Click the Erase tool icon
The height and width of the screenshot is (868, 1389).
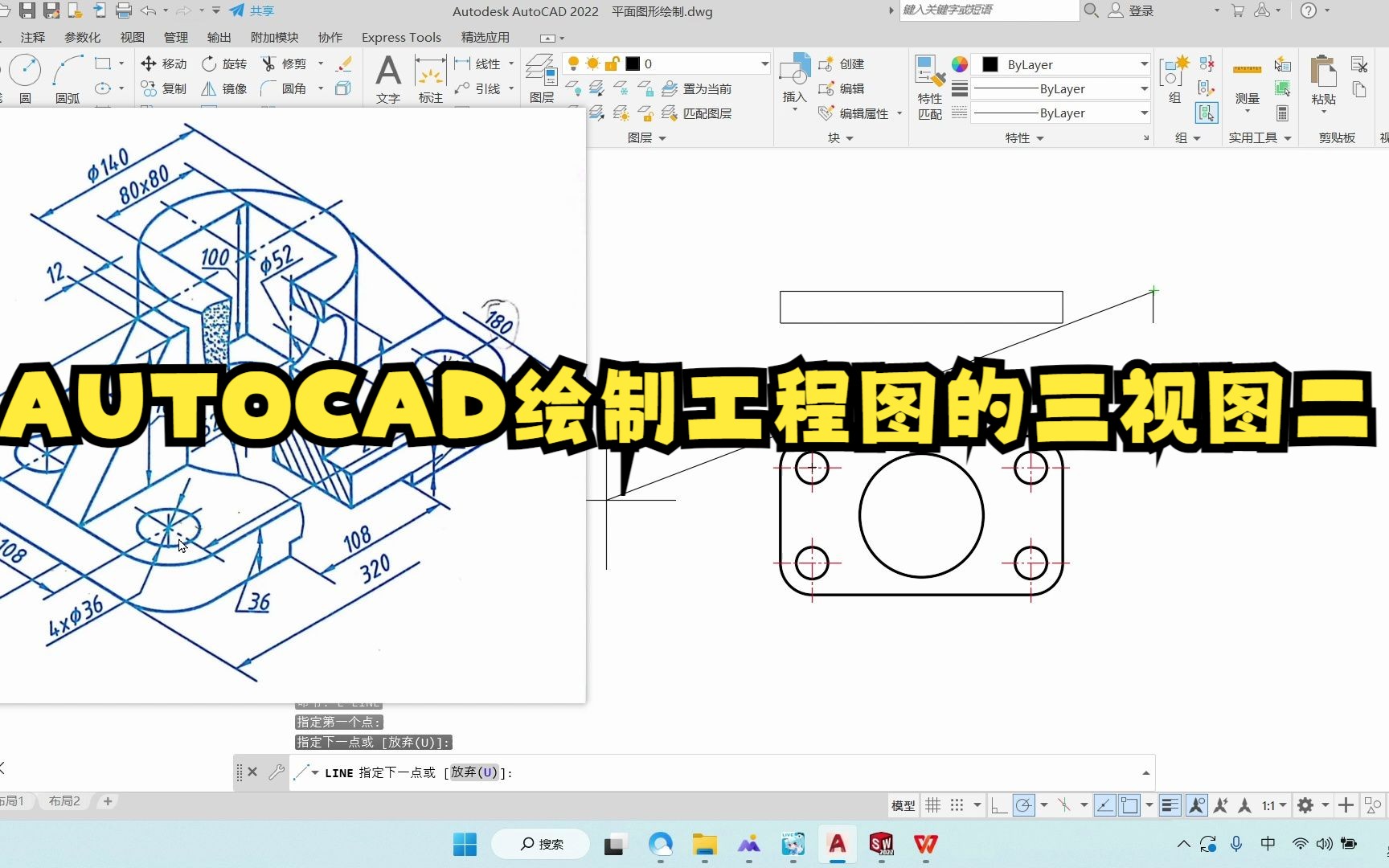[x=344, y=63]
